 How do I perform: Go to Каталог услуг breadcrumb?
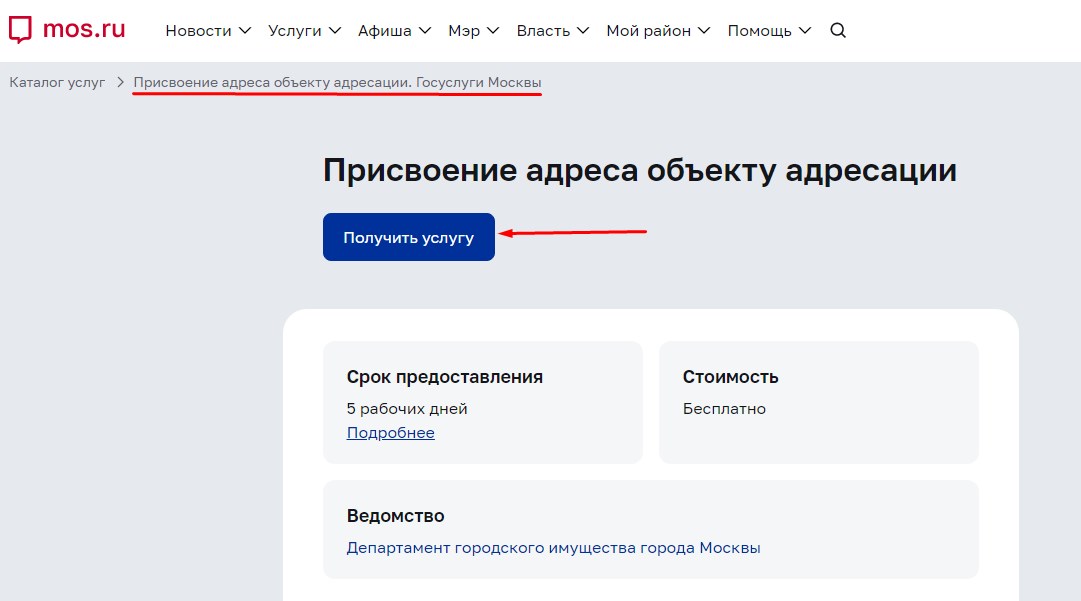57,82
